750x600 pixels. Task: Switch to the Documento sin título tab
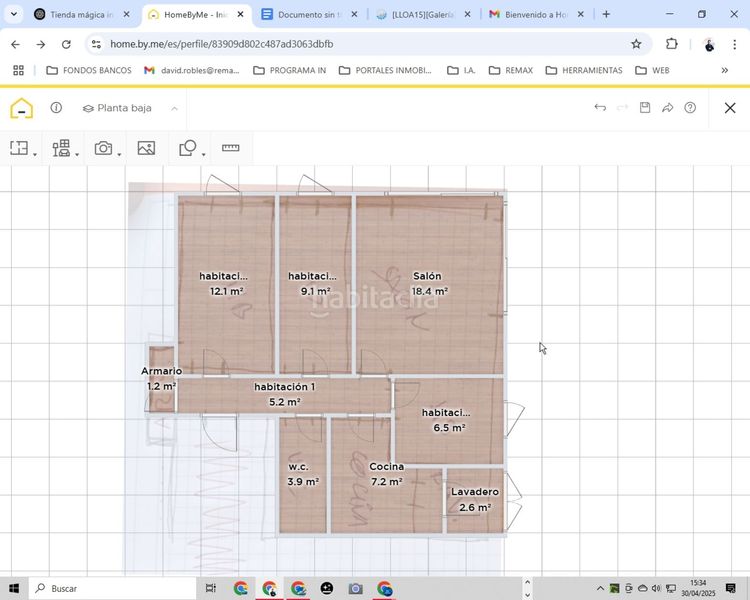[x=309, y=14]
